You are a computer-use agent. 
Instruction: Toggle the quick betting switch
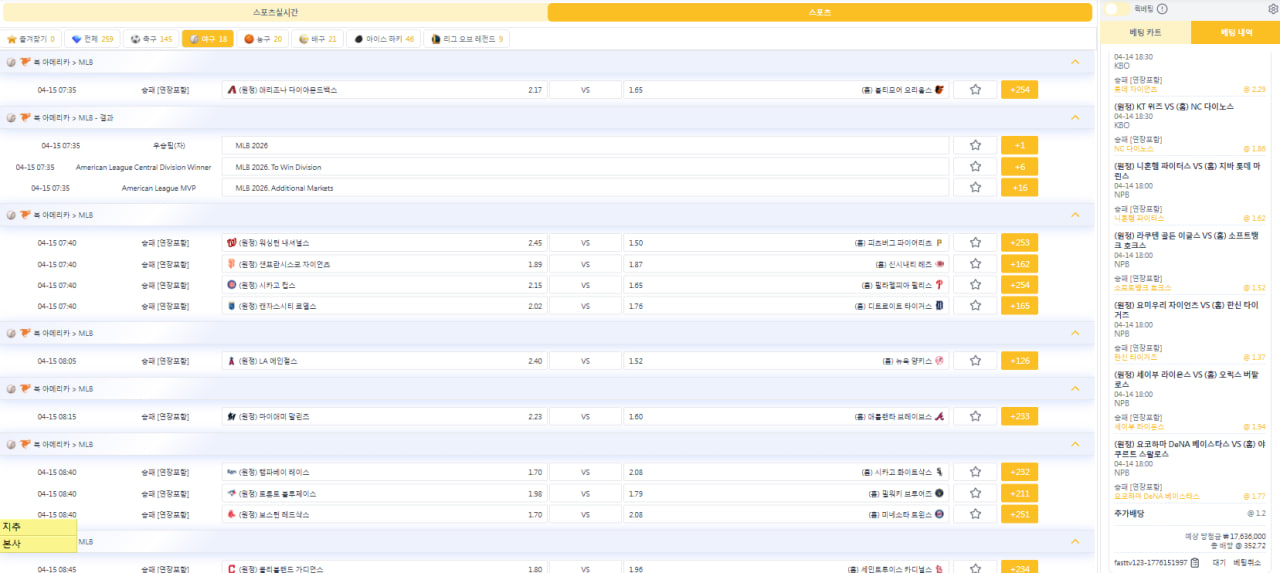pyautogui.click(x=1117, y=9)
